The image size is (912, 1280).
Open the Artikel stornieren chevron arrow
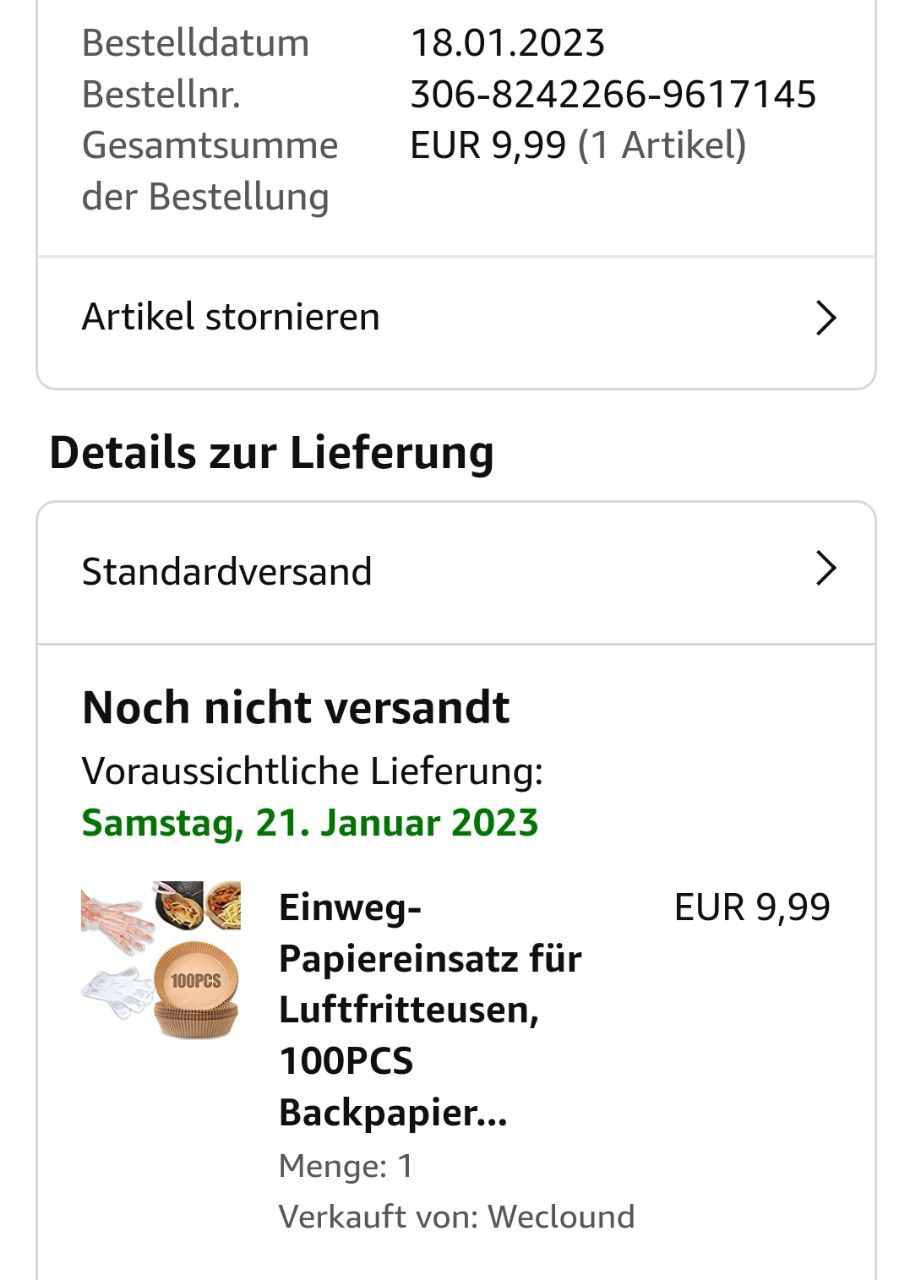pos(825,318)
